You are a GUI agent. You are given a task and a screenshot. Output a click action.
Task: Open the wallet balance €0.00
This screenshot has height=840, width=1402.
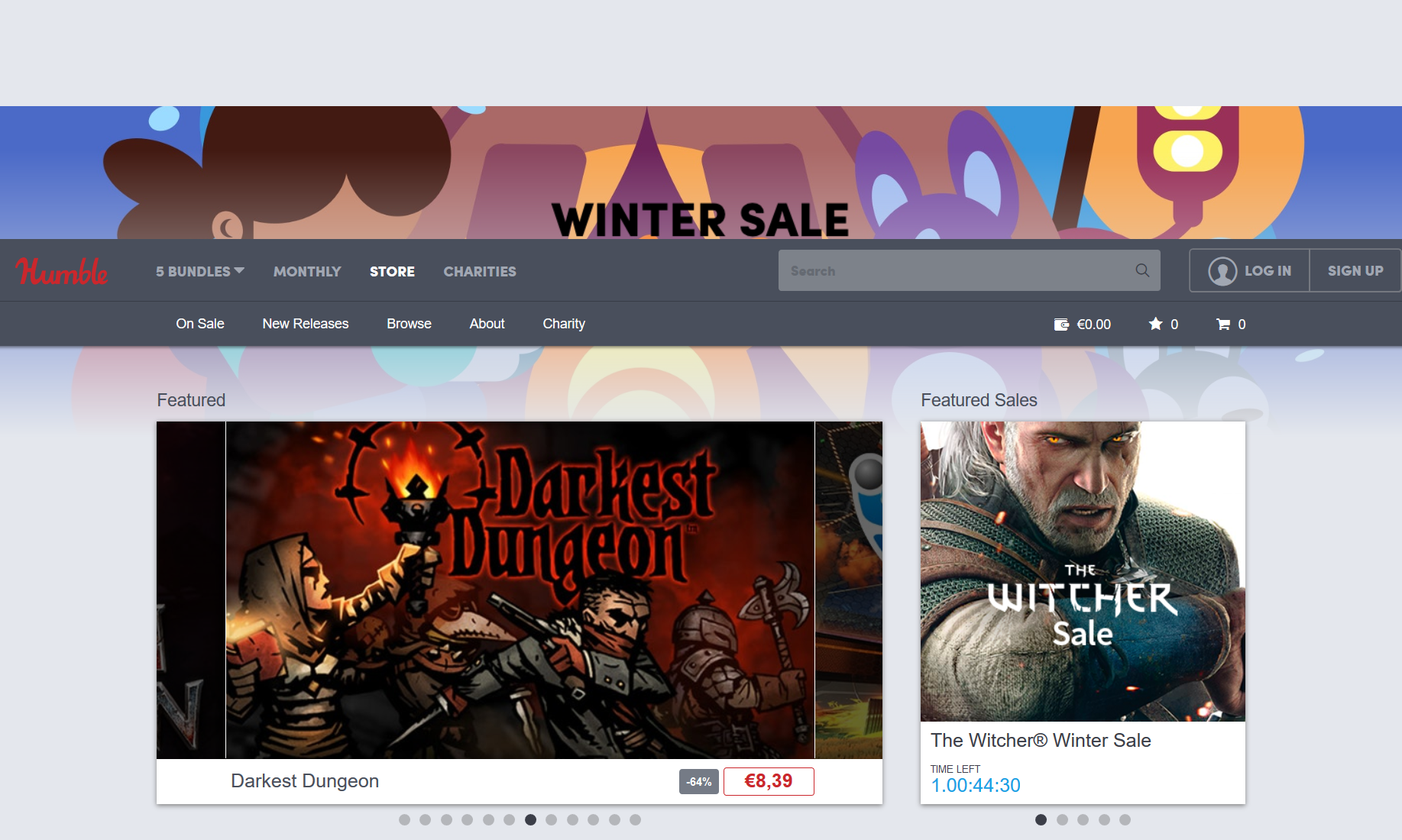tap(1083, 324)
